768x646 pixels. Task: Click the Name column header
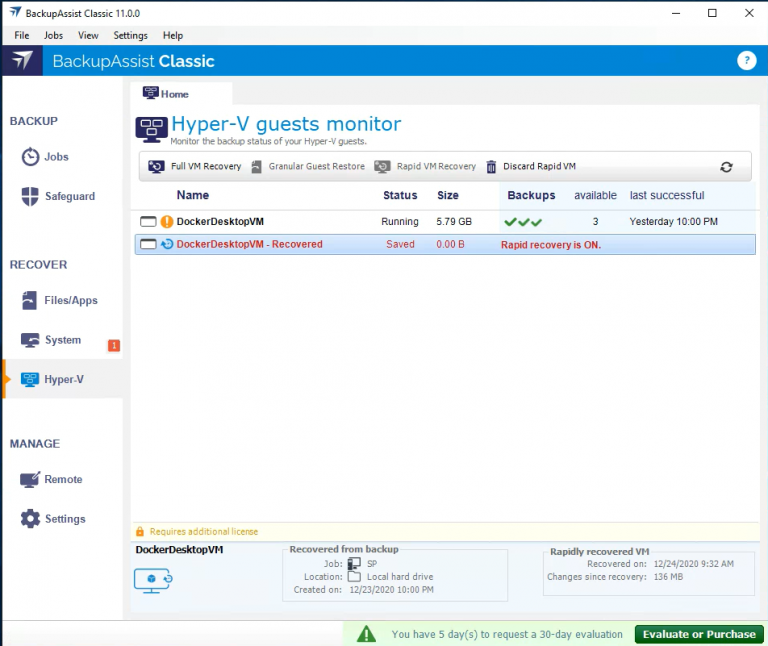[193, 196]
